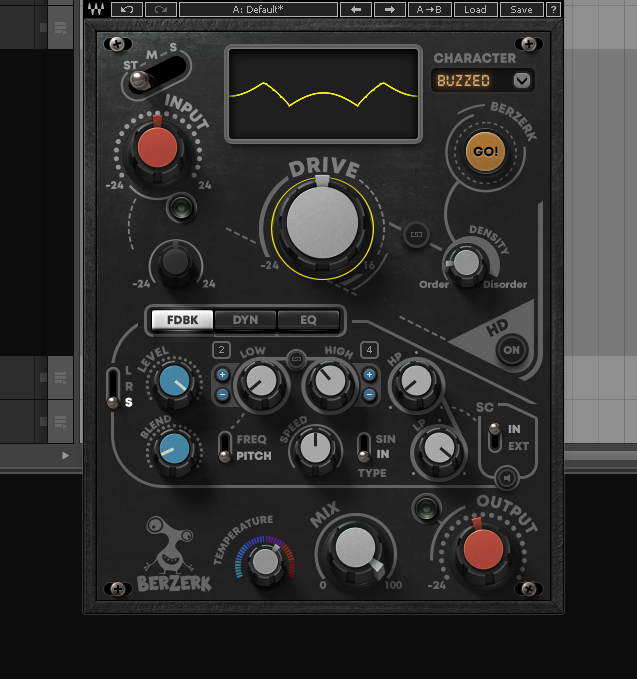Screen dimensions: 637x679
Task: Click the big Drive knob
Action: point(323,223)
